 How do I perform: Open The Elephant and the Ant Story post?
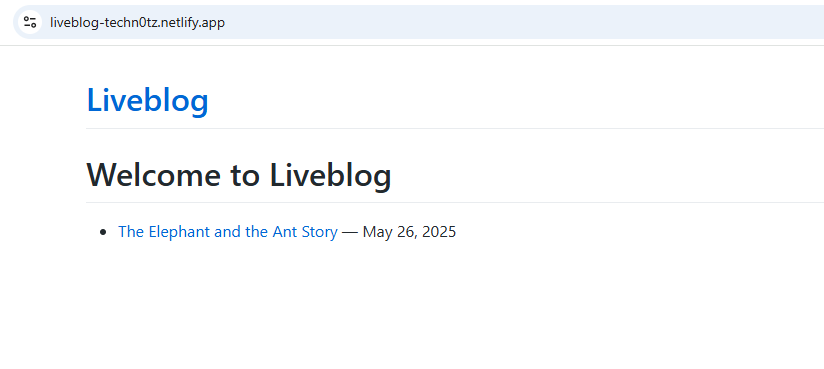coord(228,232)
